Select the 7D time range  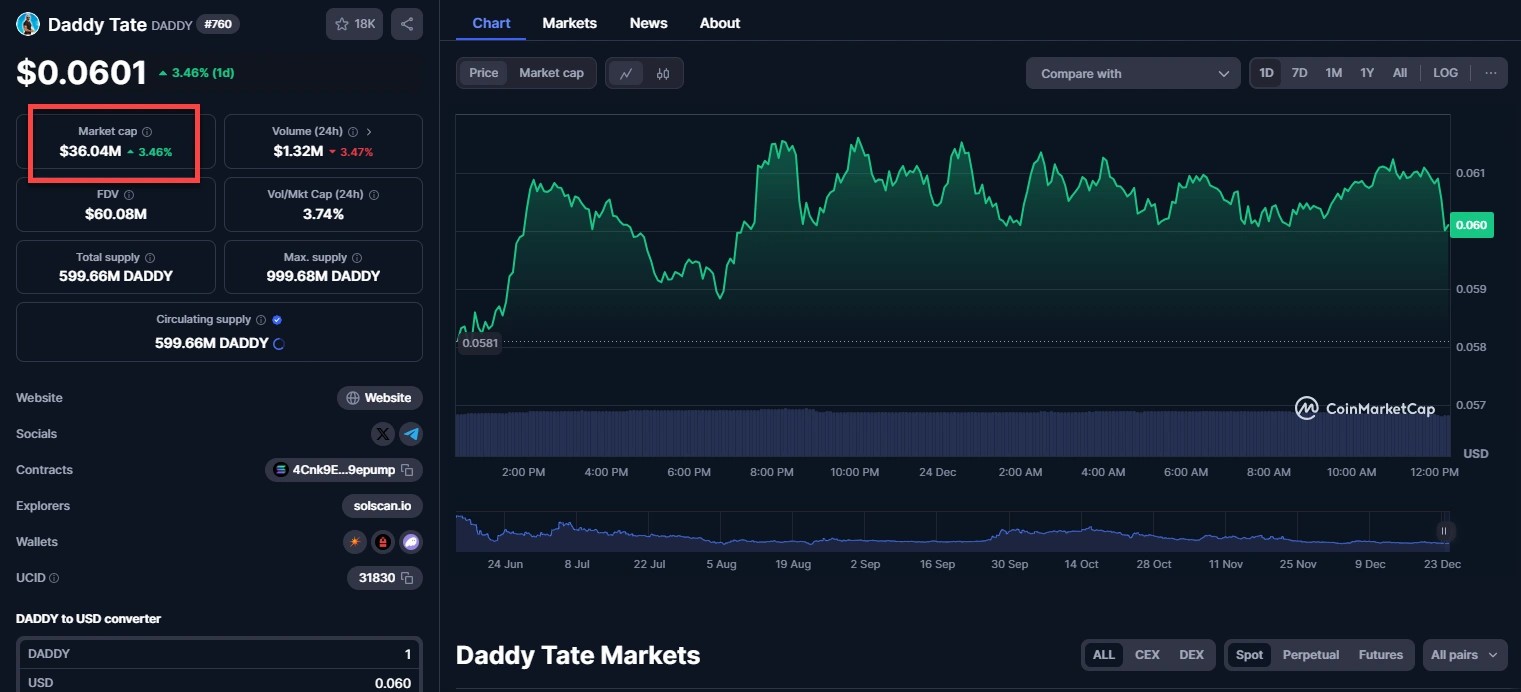1299,73
